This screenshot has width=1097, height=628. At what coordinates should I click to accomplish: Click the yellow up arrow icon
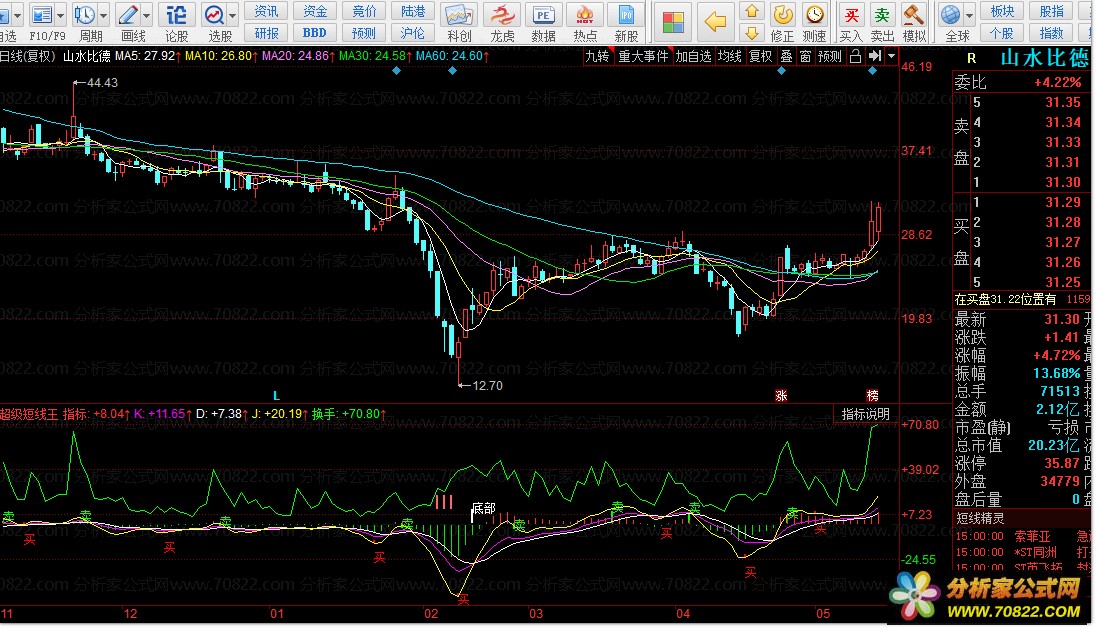pos(751,11)
